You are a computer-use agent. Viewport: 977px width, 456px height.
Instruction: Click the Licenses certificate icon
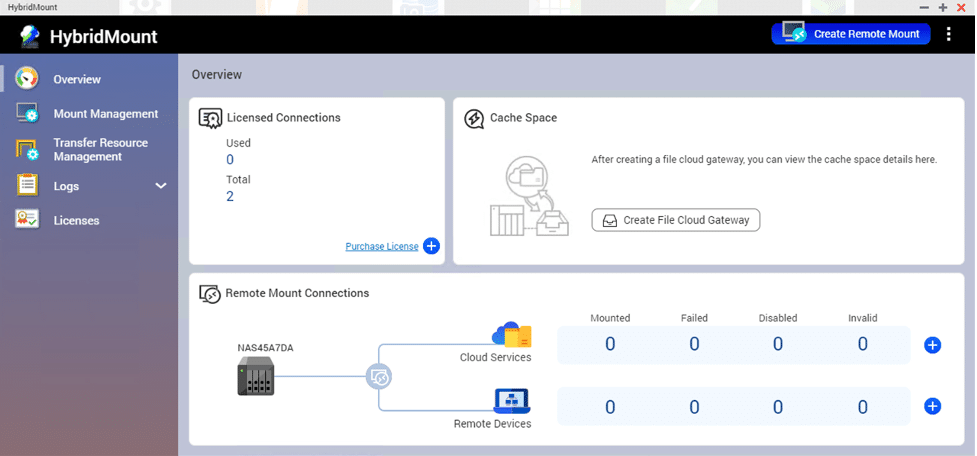[x=27, y=219]
